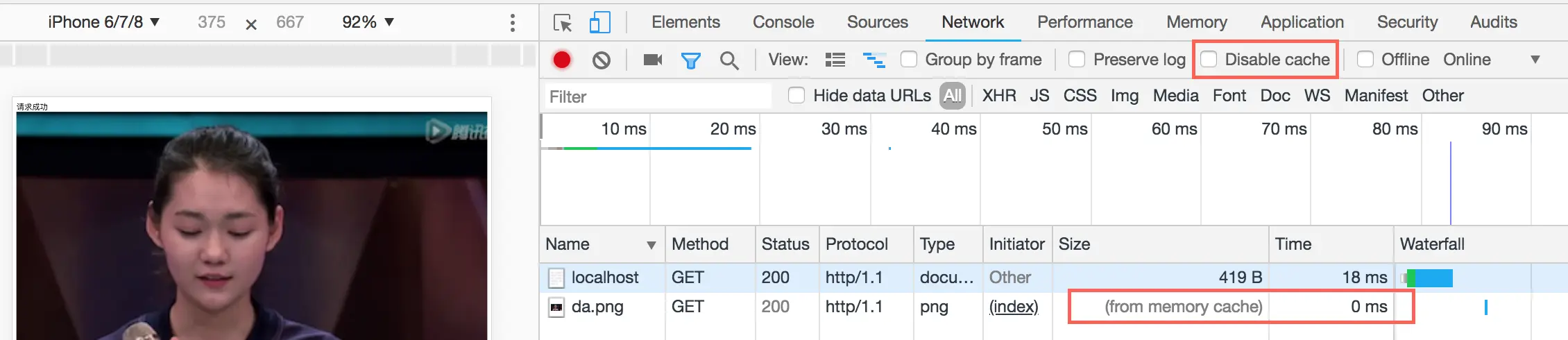Open the iPhone 6/7/8 device dropdown
Viewport: 1568px width, 340px height.
click(x=104, y=22)
